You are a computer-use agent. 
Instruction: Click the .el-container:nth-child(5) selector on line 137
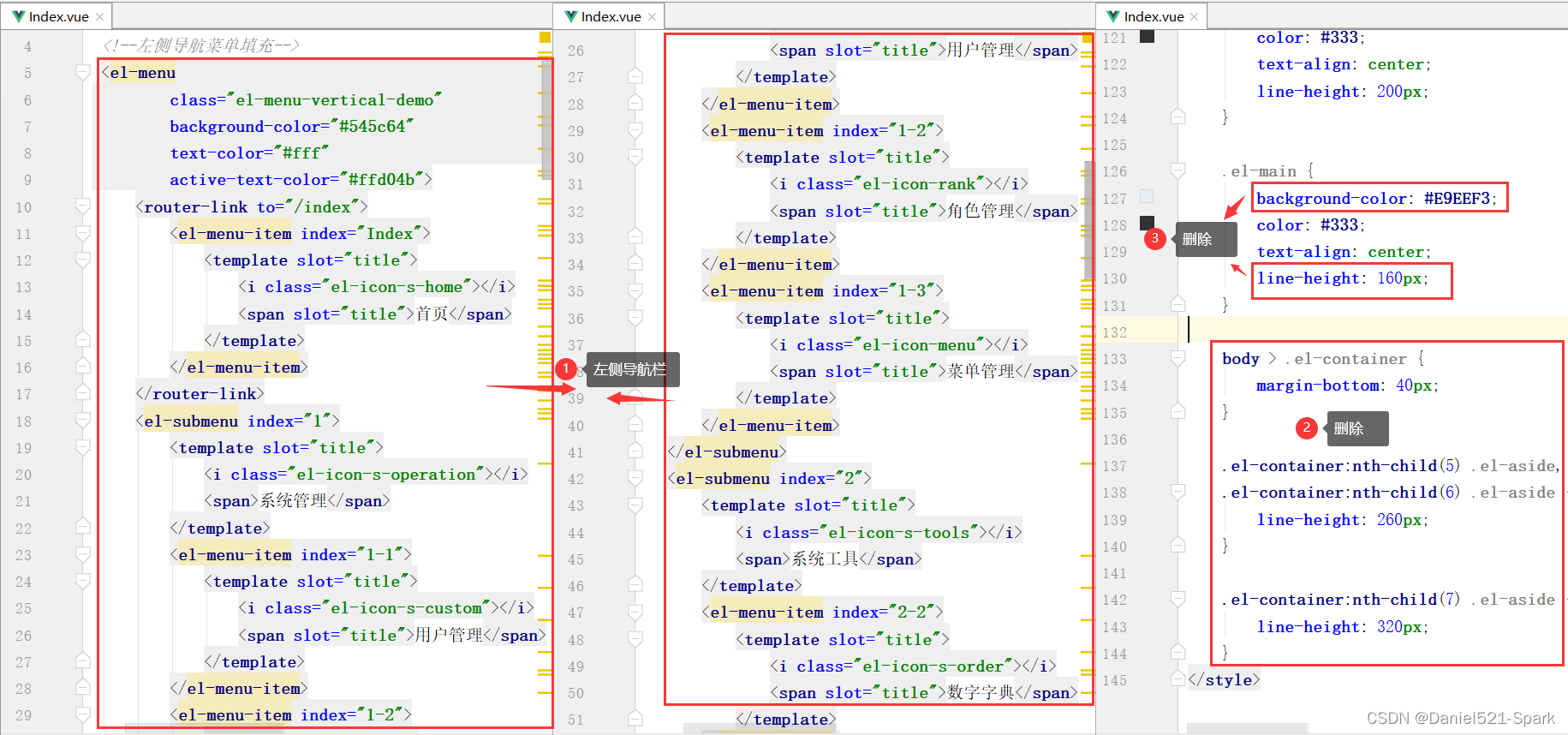pos(1341,465)
